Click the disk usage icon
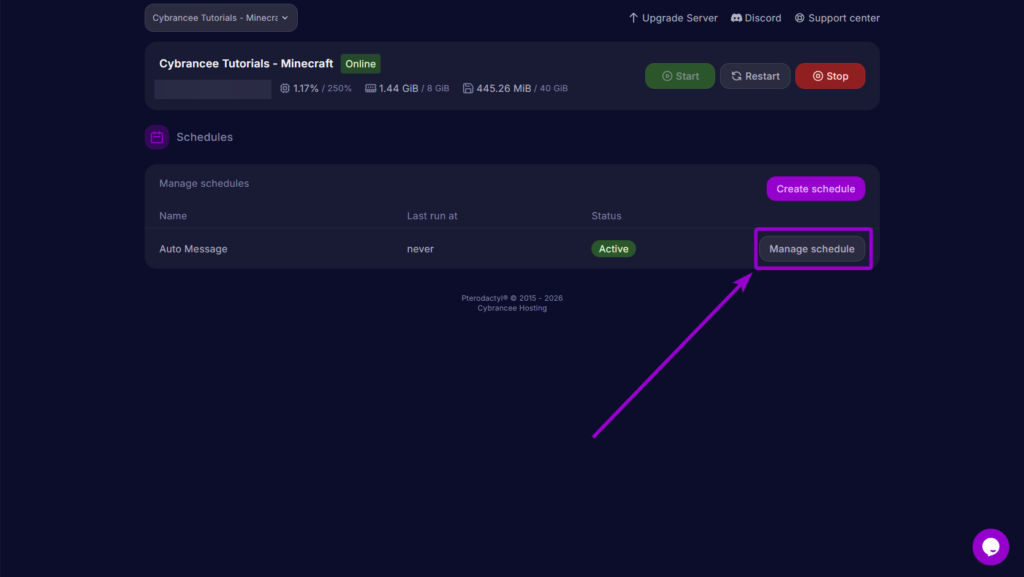Image resolution: width=1024 pixels, height=577 pixels. [467, 88]
